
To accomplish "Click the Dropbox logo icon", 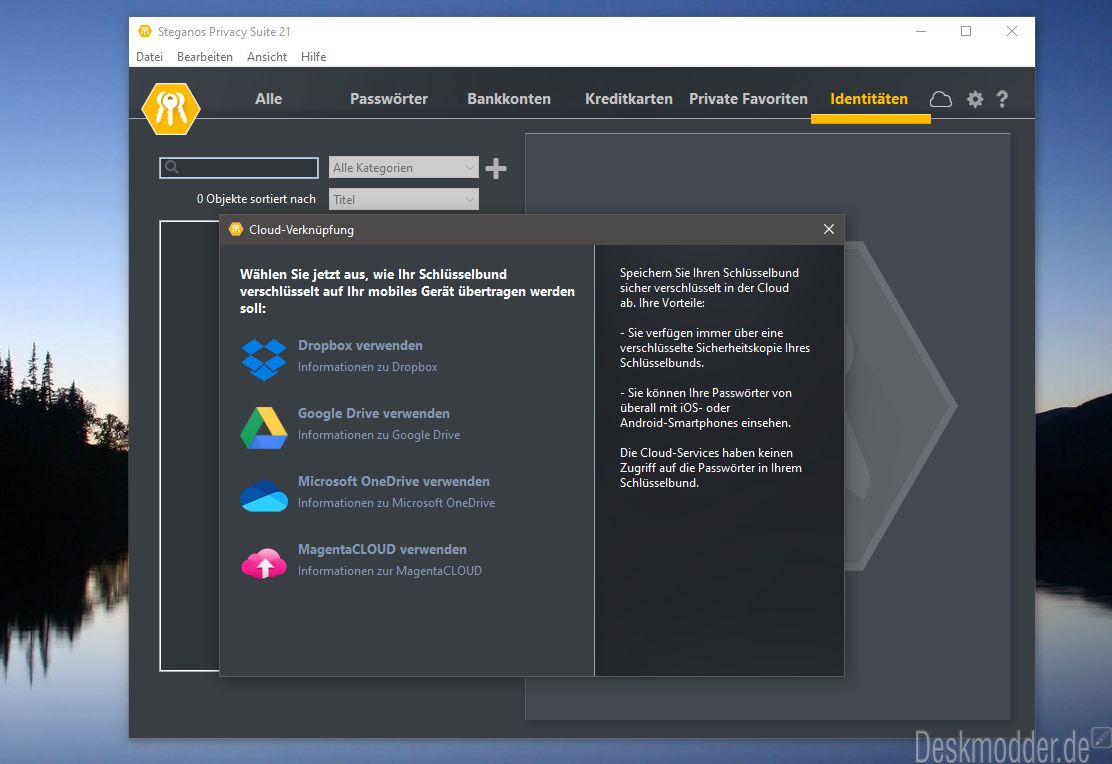I will (x=264, y=359).
